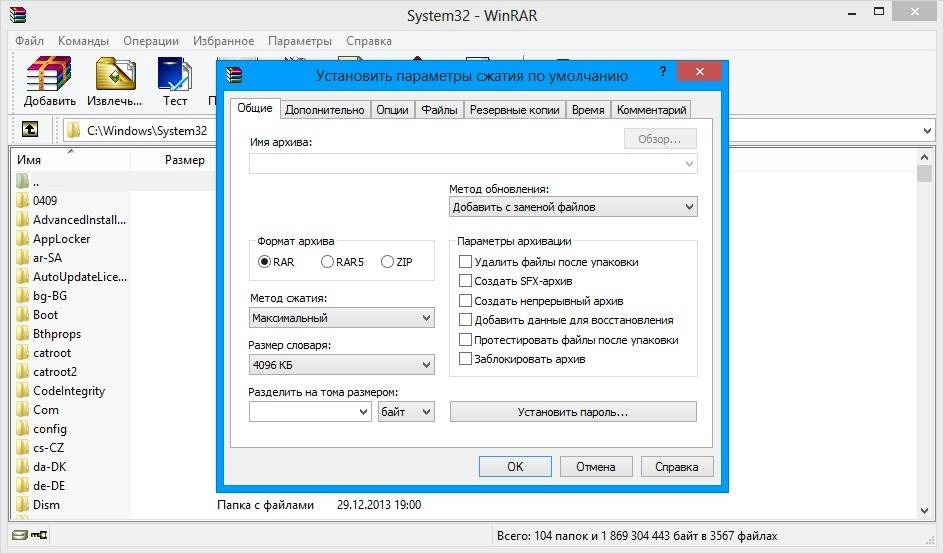Select the RAR5 archive format
Screen dimensions: 944x554
pos(327,262)
